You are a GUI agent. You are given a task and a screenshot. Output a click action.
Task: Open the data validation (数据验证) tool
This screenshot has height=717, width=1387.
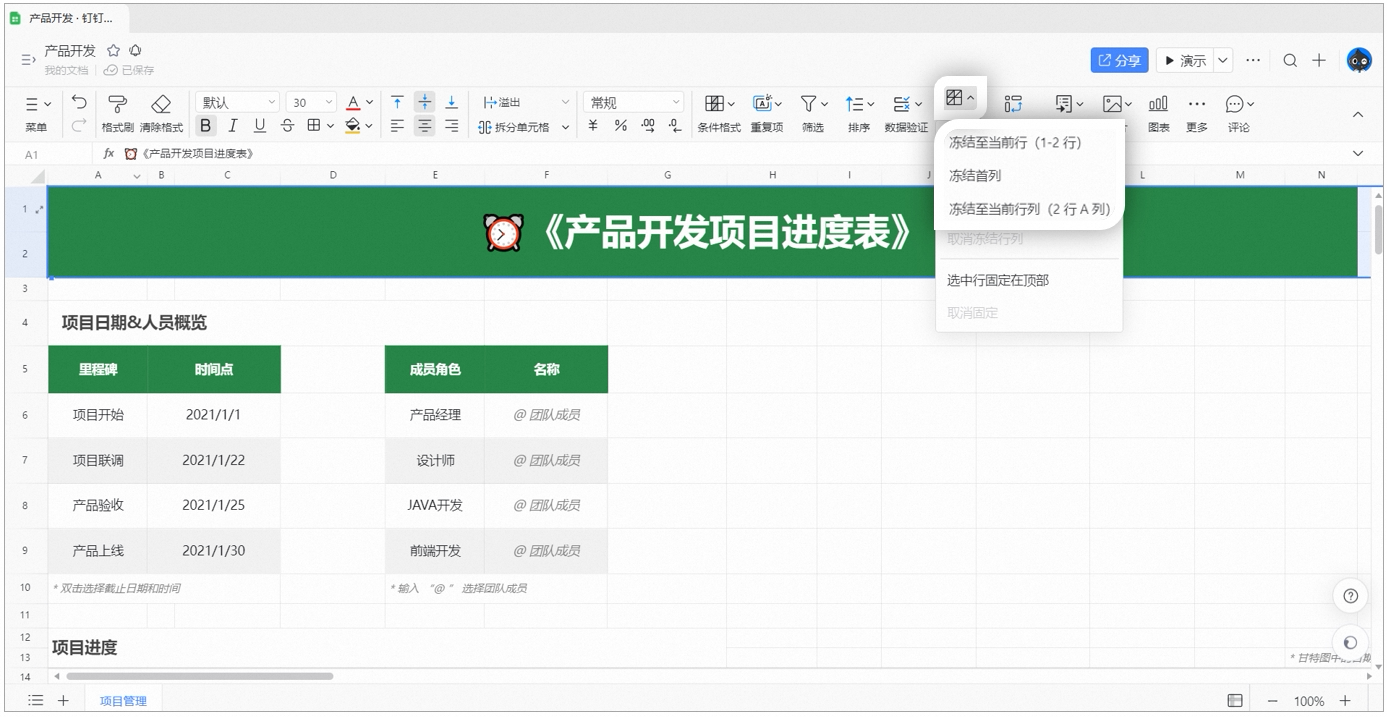point(907,103)
